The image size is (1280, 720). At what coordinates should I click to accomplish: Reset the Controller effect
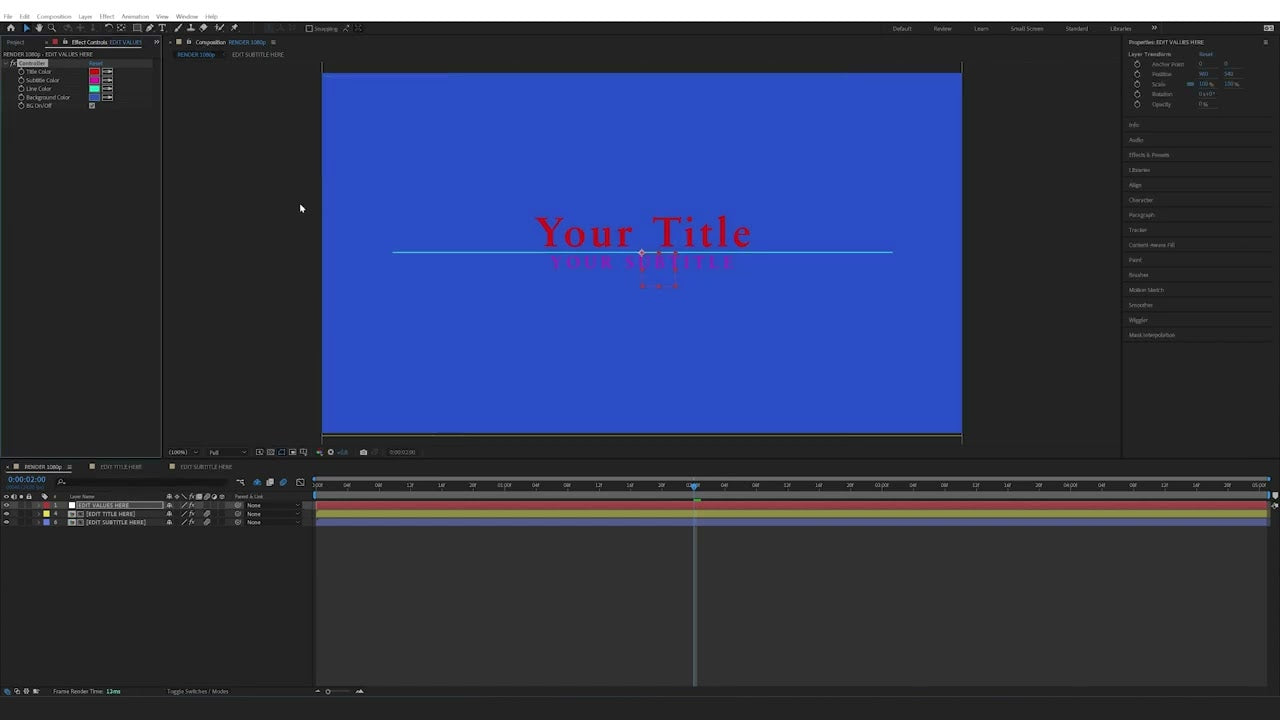click(x=96, y=63)
